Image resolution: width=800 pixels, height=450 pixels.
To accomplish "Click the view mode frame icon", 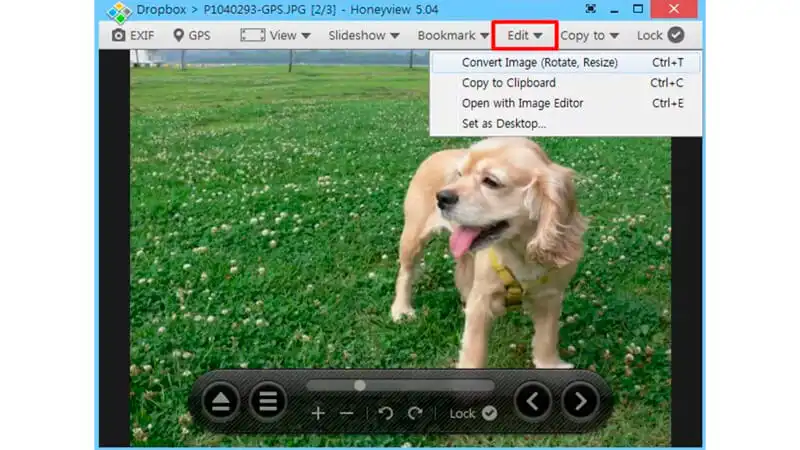I will pos(253,35).
